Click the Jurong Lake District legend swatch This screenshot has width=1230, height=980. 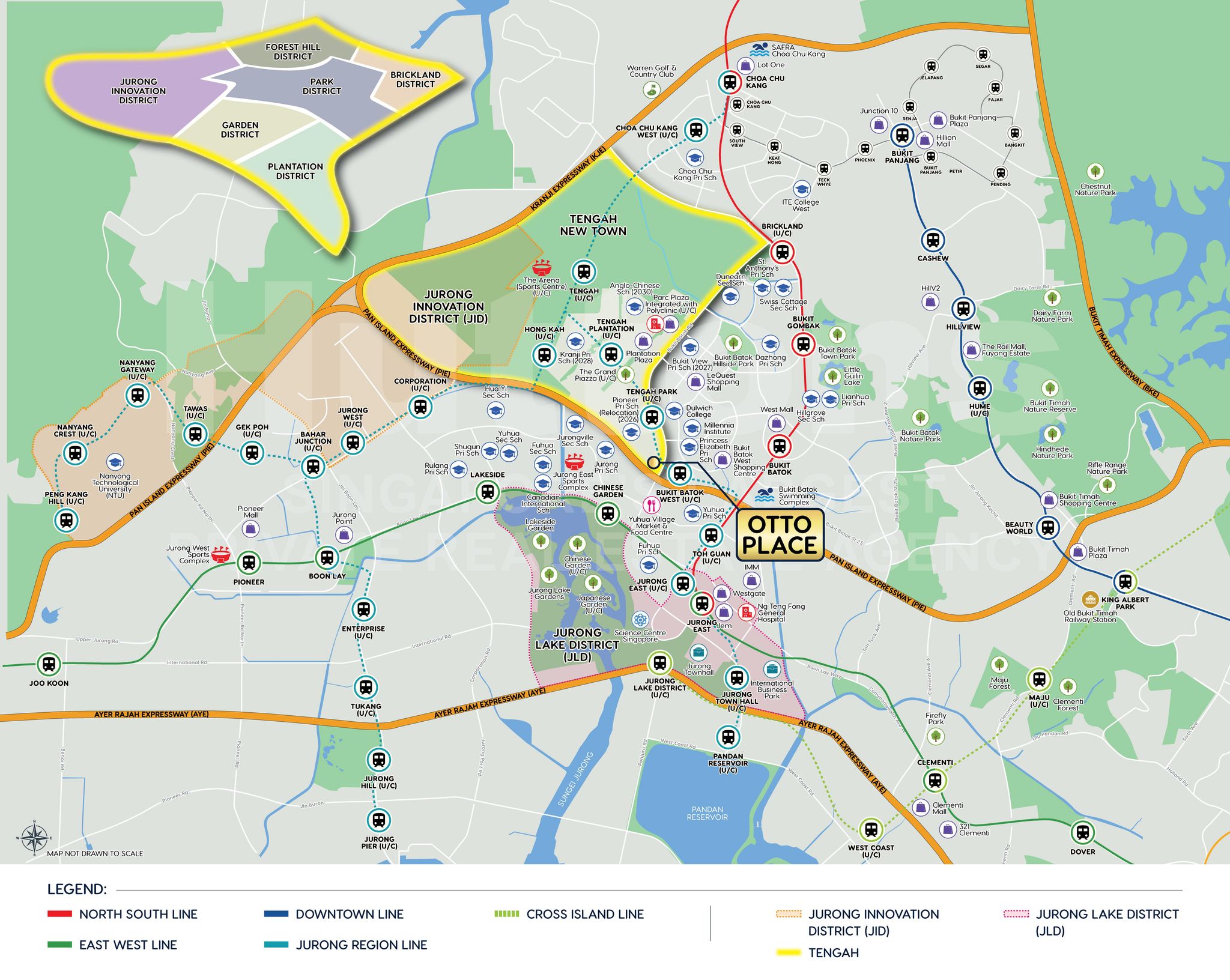pos(1016,914)
